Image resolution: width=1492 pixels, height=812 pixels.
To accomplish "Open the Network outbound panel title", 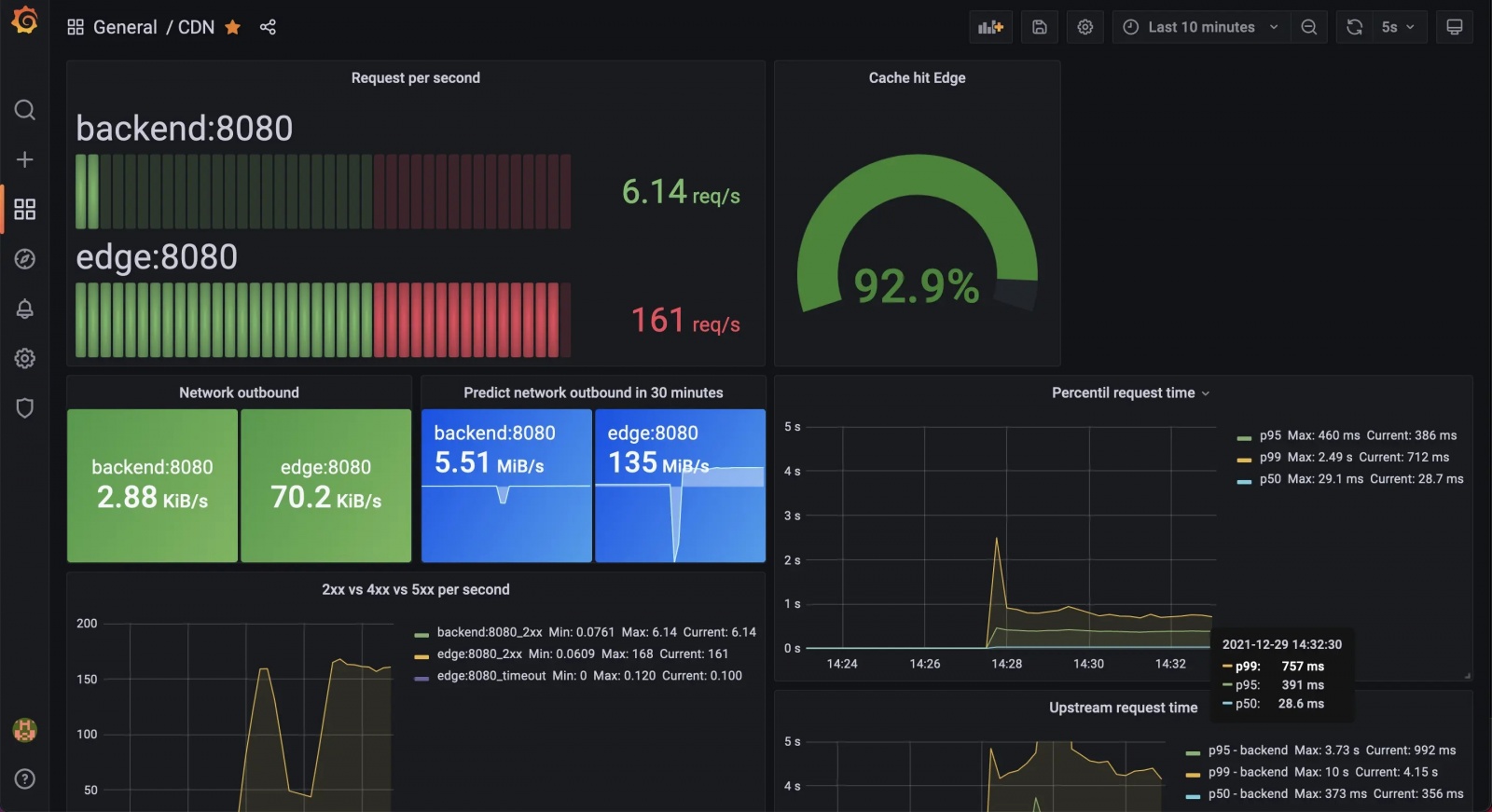I will 240,393.
